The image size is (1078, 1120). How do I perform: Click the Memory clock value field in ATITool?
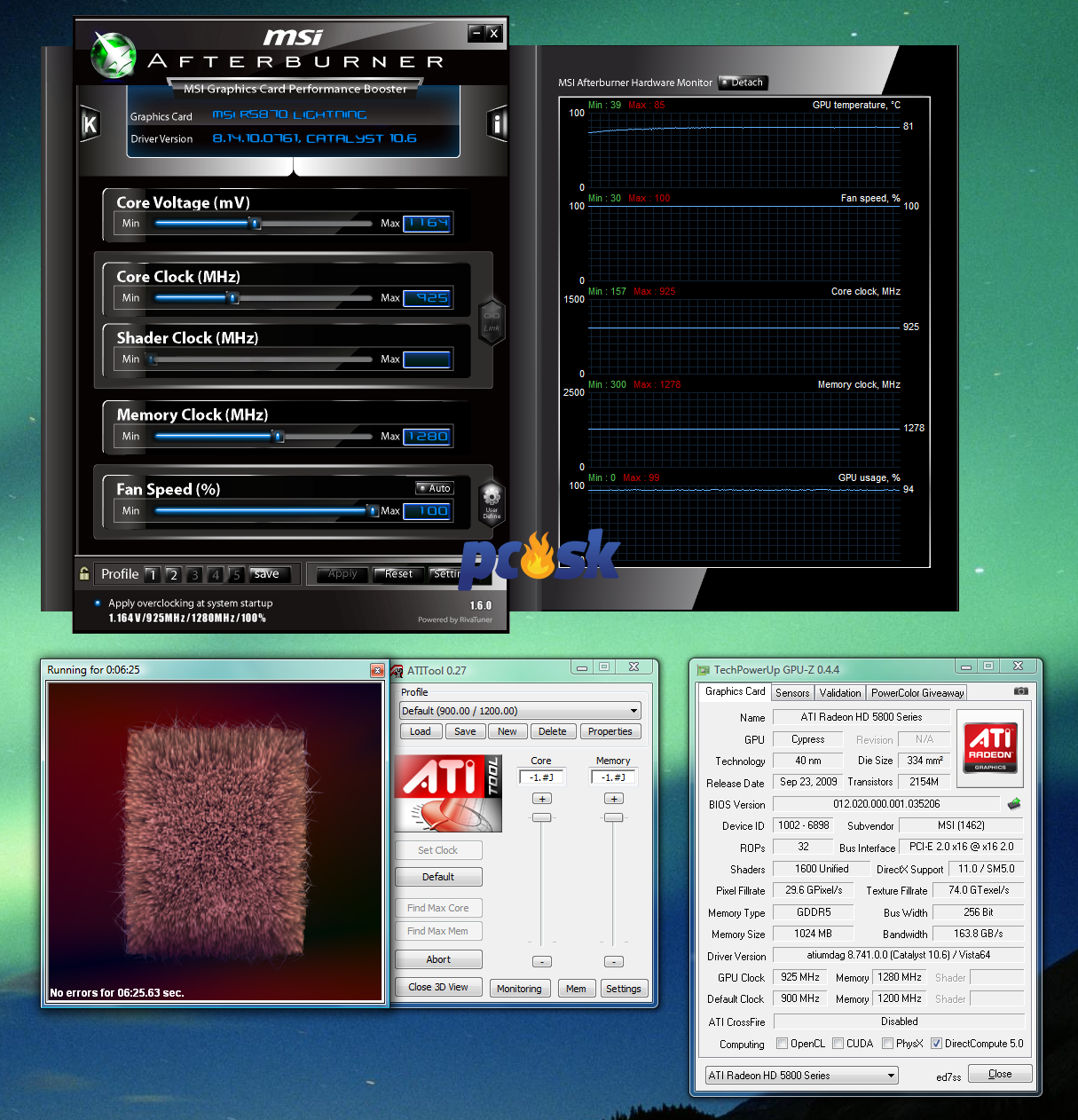click(613, 777)
